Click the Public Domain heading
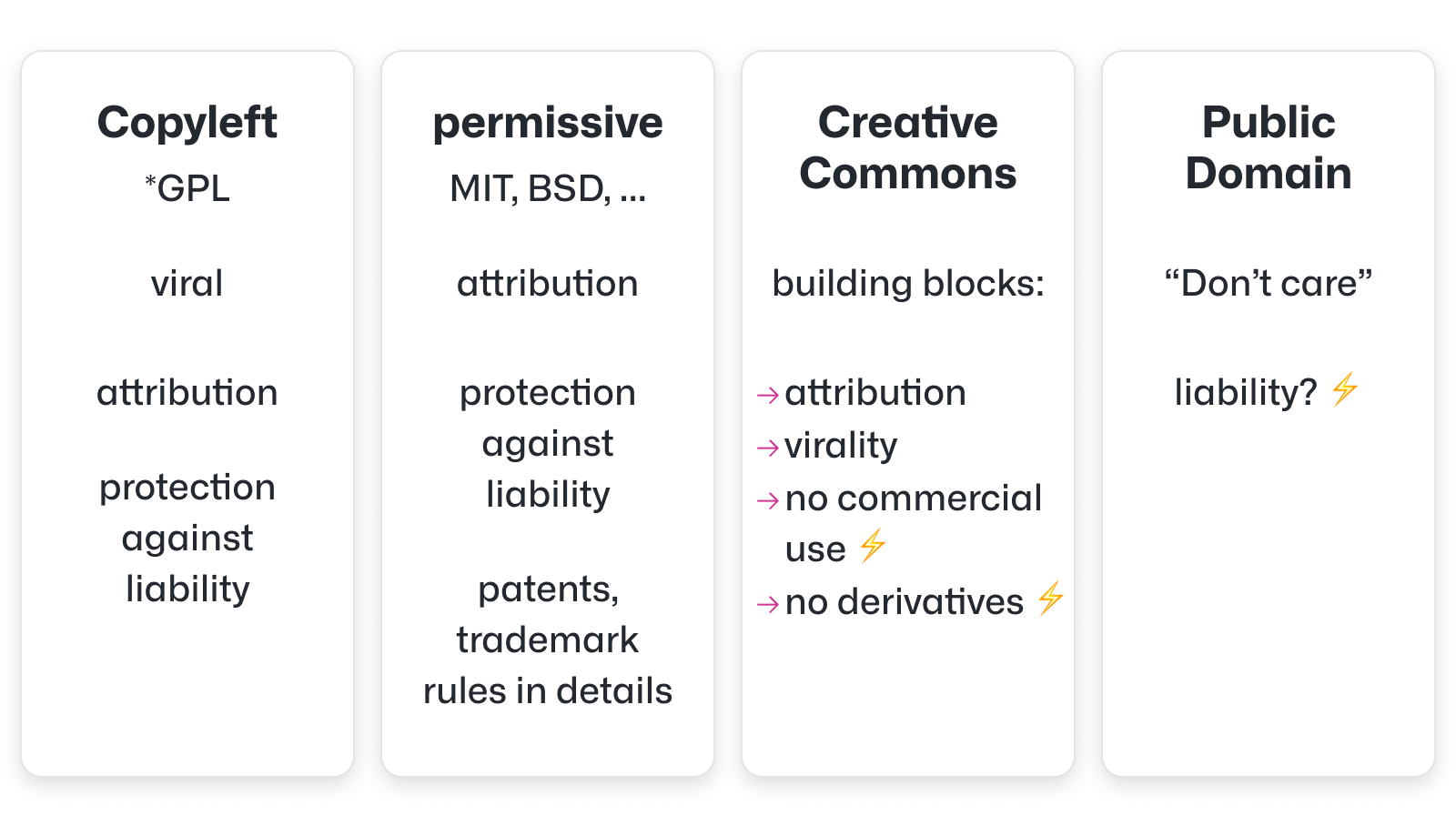1456x836 pixels. [x=1269, y=147]
